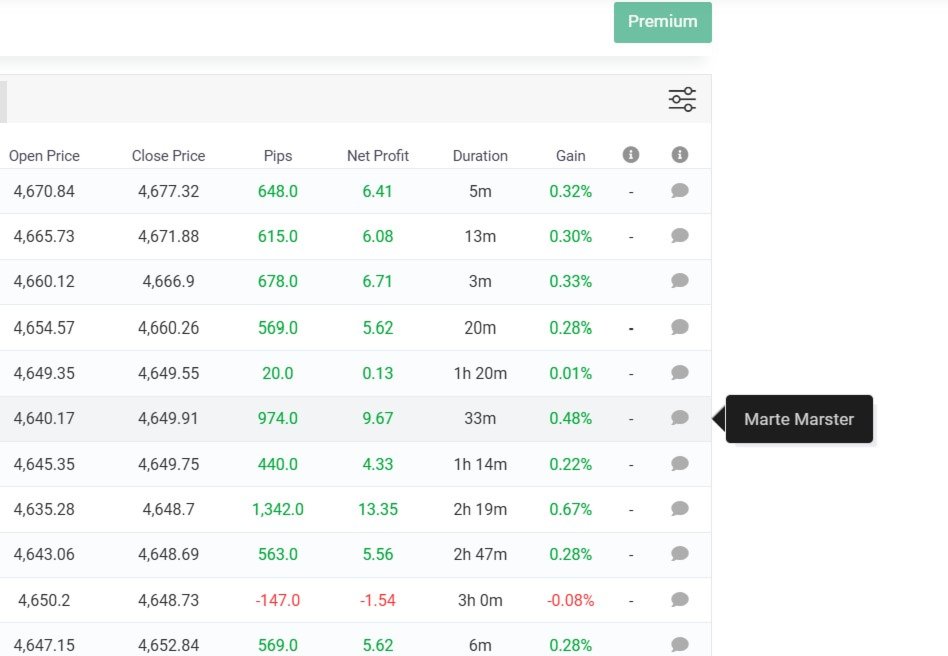The width and height of the screenshot is (948, 656).
Task: Open comment bubble for -147.0 pips trade
Action: pyautogui.click(x=680, y=600)
